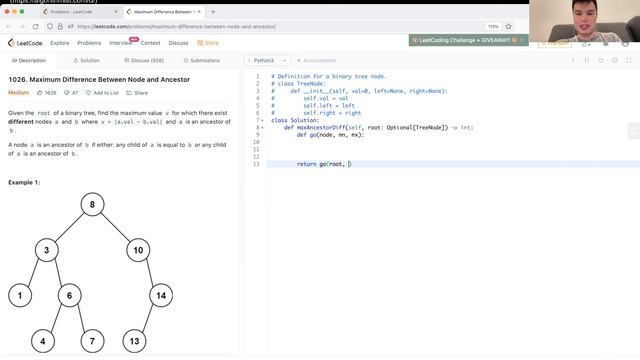
Task: Click the editor info icon
Action: click(x=573, y=60)
